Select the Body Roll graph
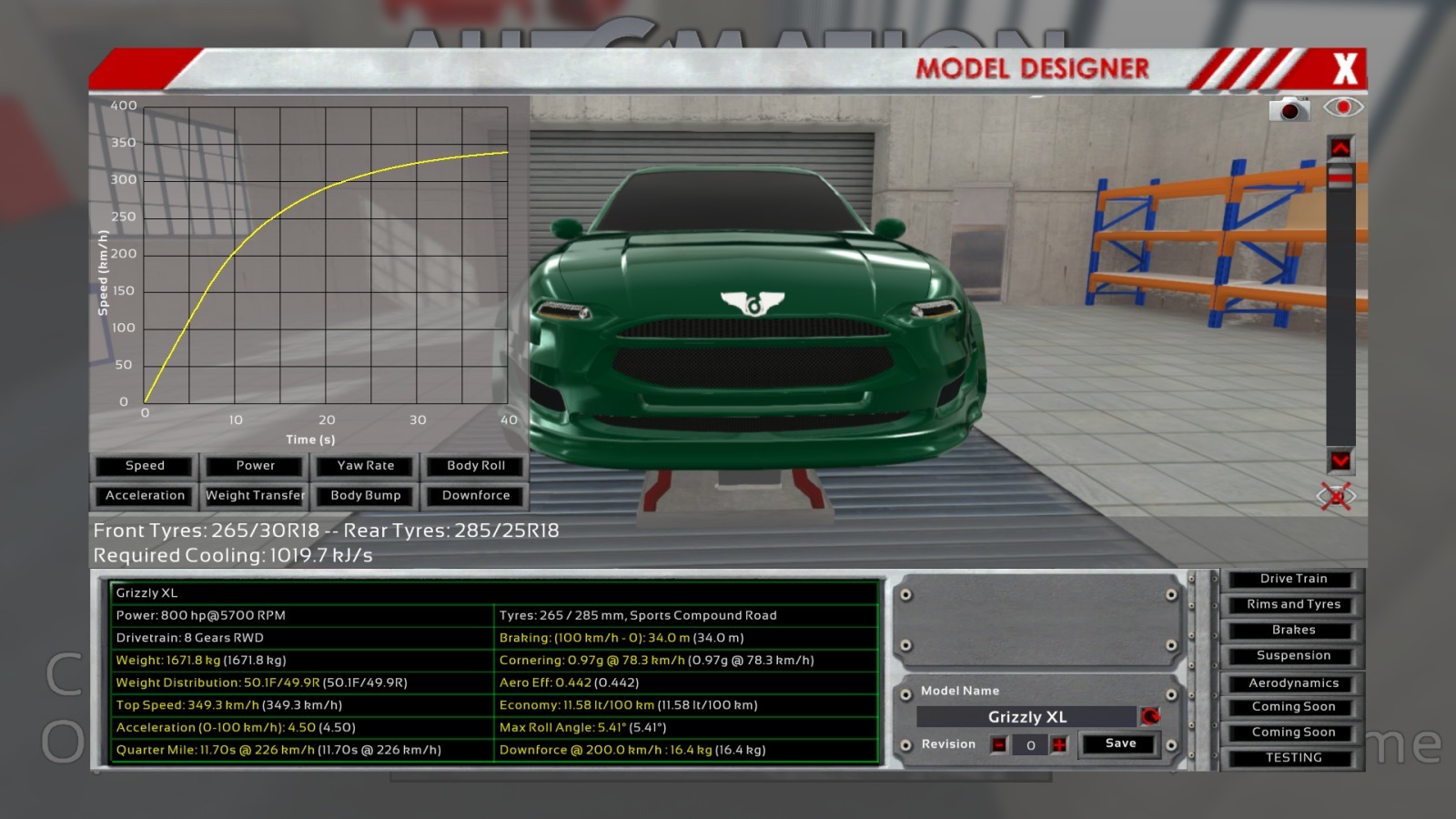Screen dimensions: 1456x819 coord(475,466)
